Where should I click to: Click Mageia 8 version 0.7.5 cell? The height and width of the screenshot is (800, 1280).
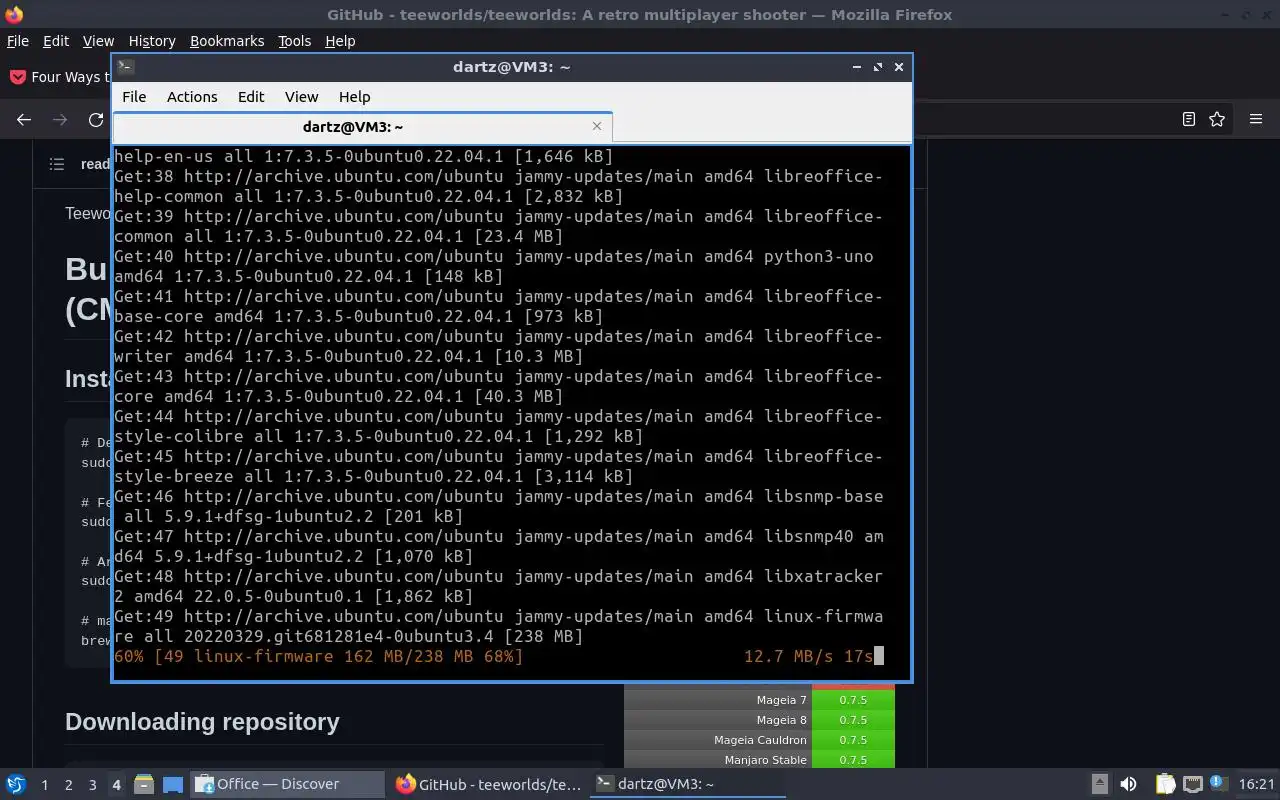[x=853, y=720]
